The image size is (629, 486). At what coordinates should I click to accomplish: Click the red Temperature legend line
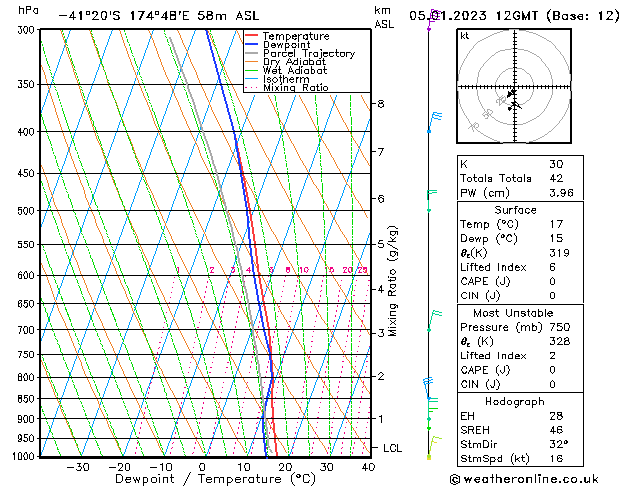click(251, 36)
